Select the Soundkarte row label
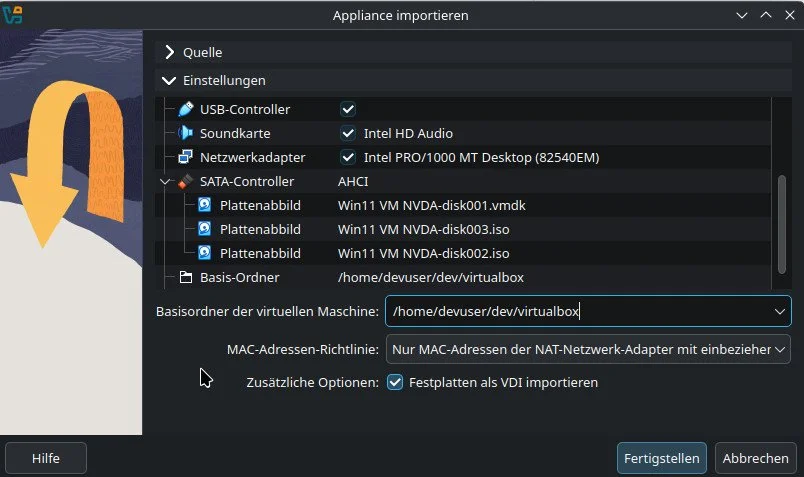 click(x=235, y=133)
